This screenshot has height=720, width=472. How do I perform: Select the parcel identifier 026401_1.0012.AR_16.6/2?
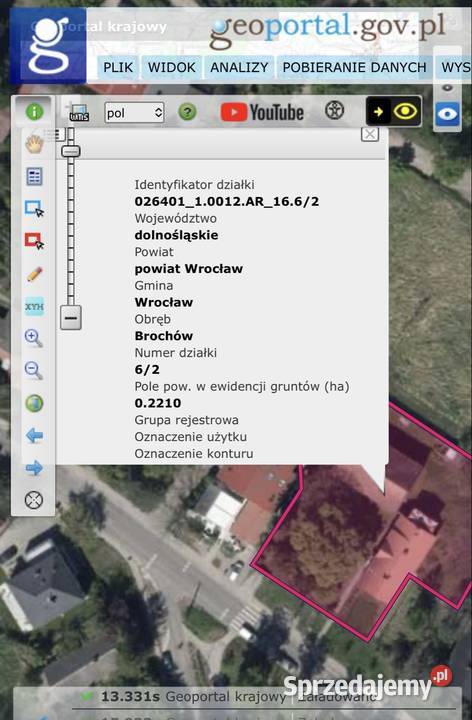coord(227,202)
